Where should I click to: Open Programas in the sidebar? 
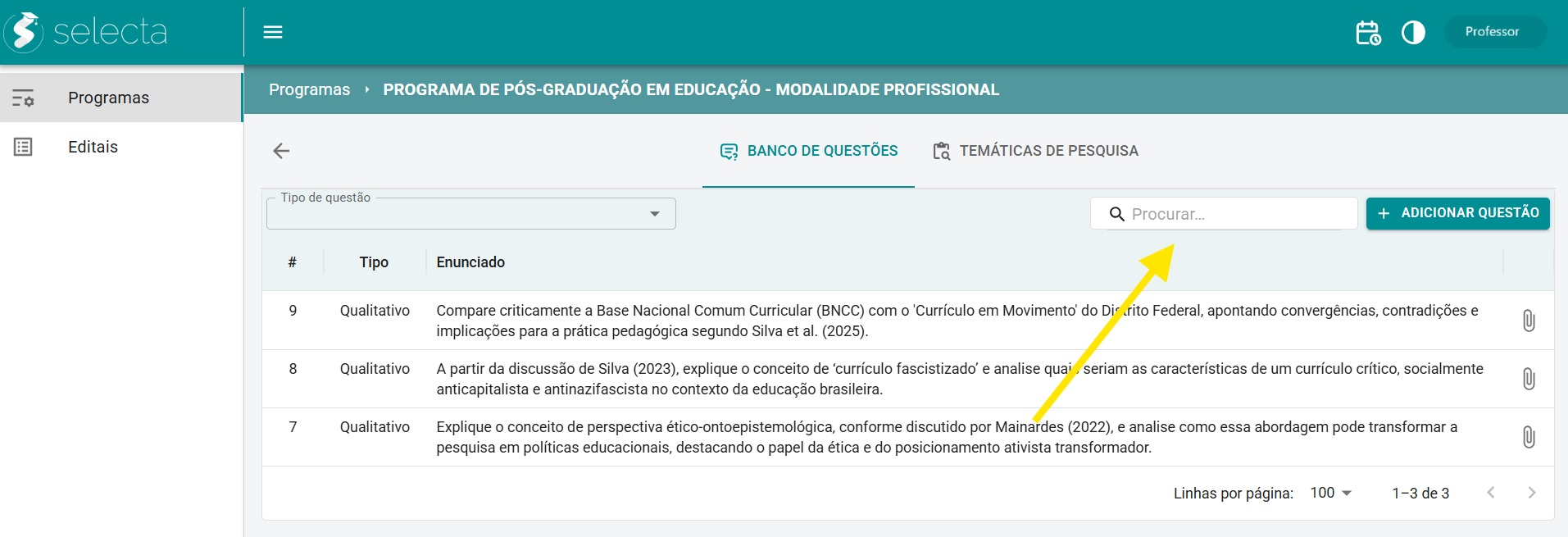pyautogui.click(x=108, y=98)
